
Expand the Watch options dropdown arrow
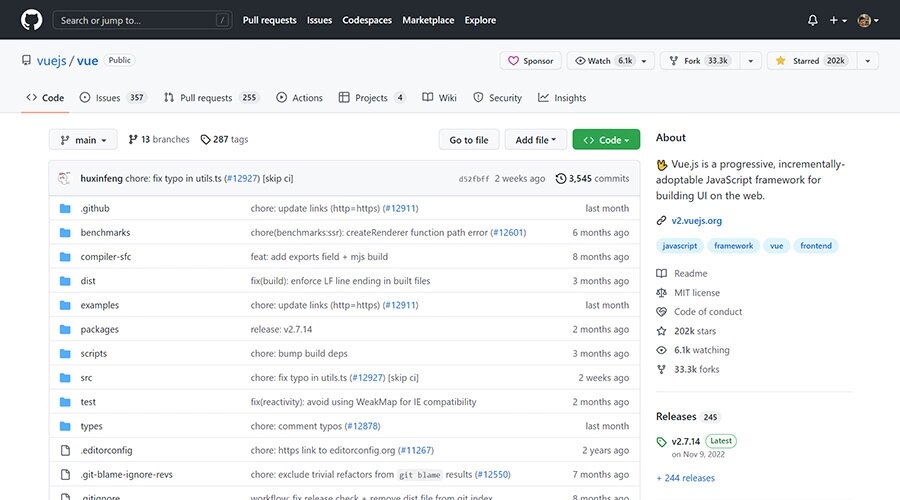(644, 61)
